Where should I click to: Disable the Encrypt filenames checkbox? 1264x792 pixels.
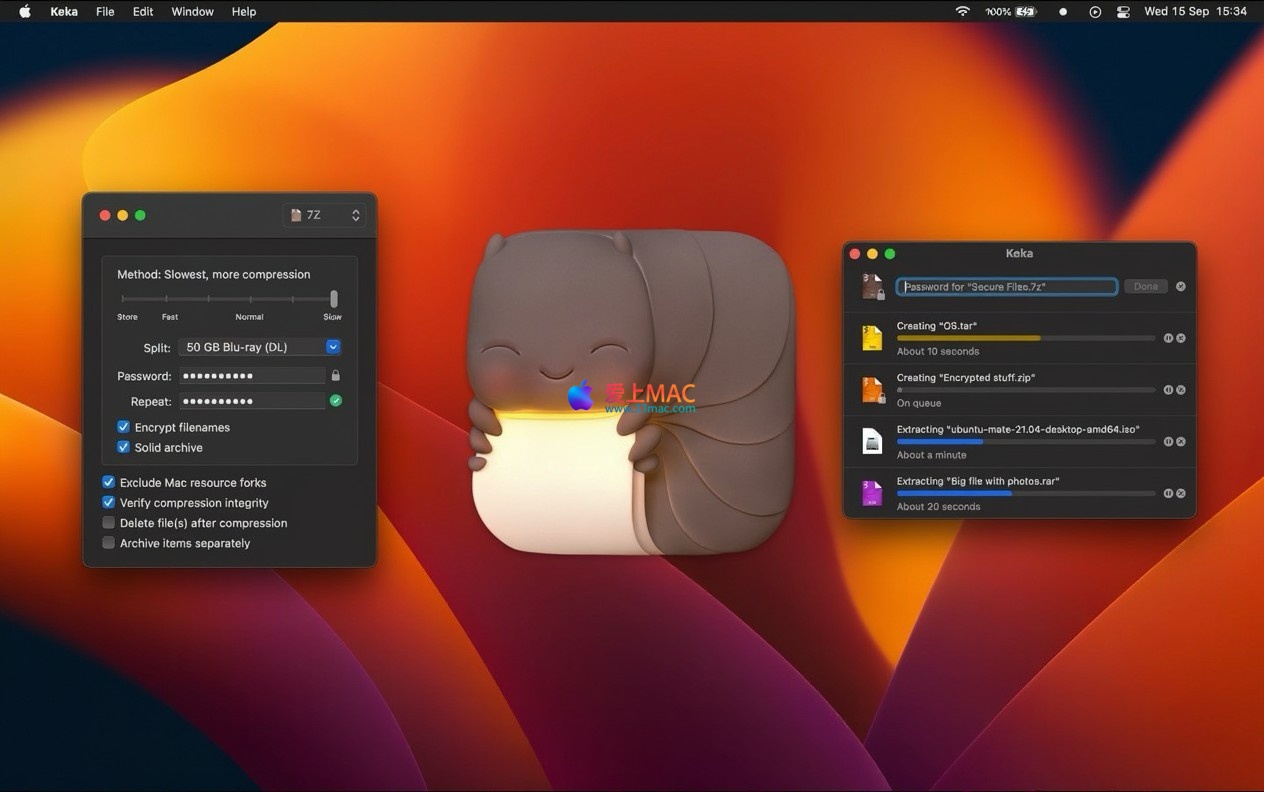pyautogui.click(x=124, y=427)
